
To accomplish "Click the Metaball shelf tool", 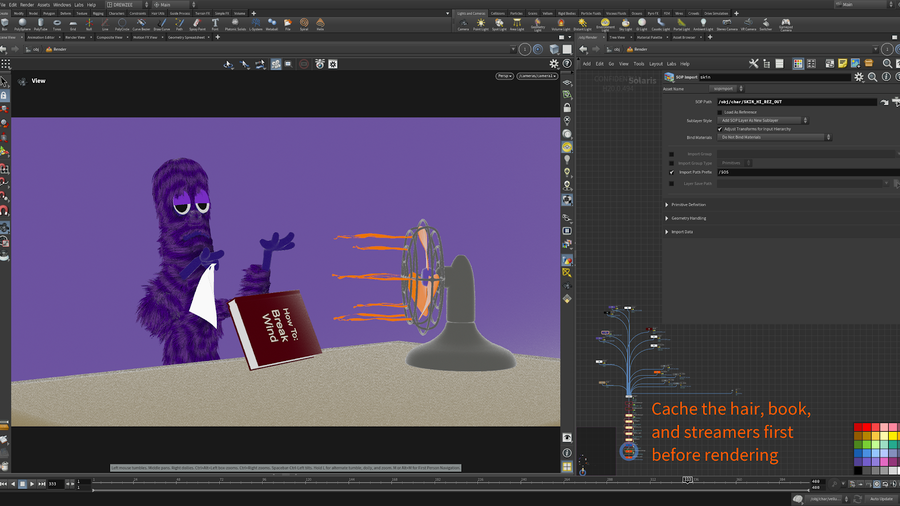I will pyautogui.click(x=271, y=25).
